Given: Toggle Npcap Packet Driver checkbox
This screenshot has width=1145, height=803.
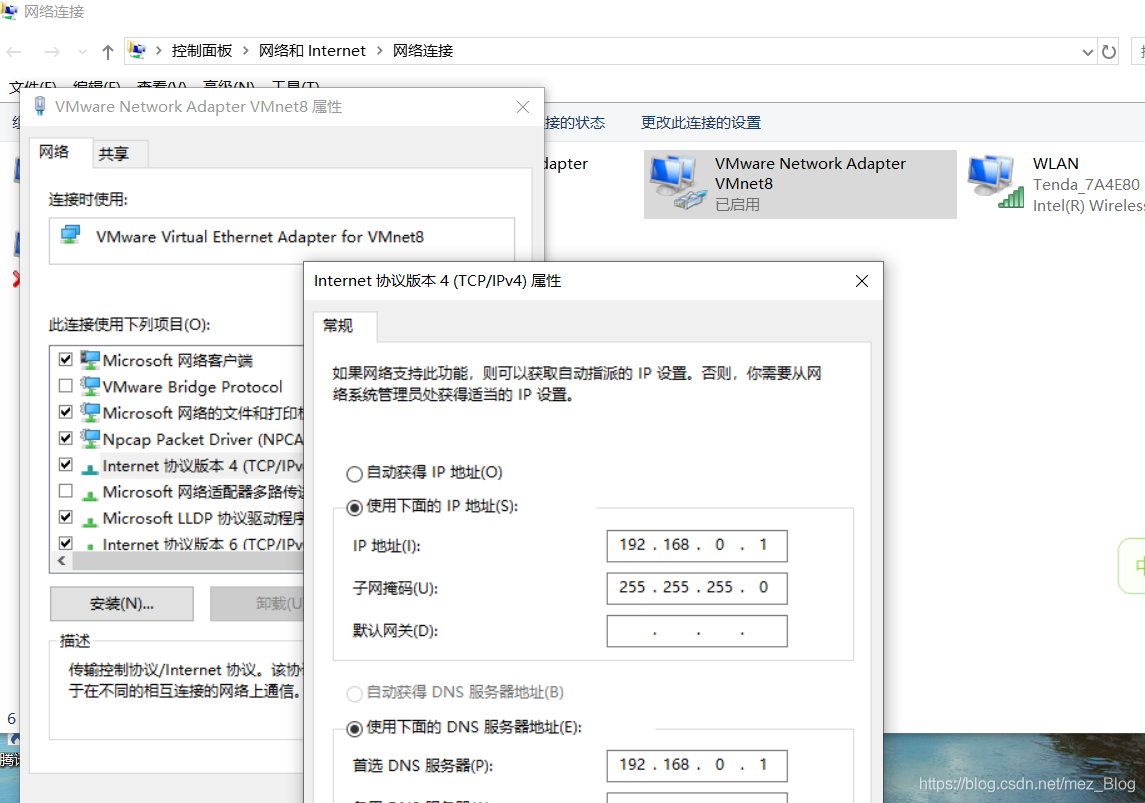Looking at the screenshot, I should point(66,438).
